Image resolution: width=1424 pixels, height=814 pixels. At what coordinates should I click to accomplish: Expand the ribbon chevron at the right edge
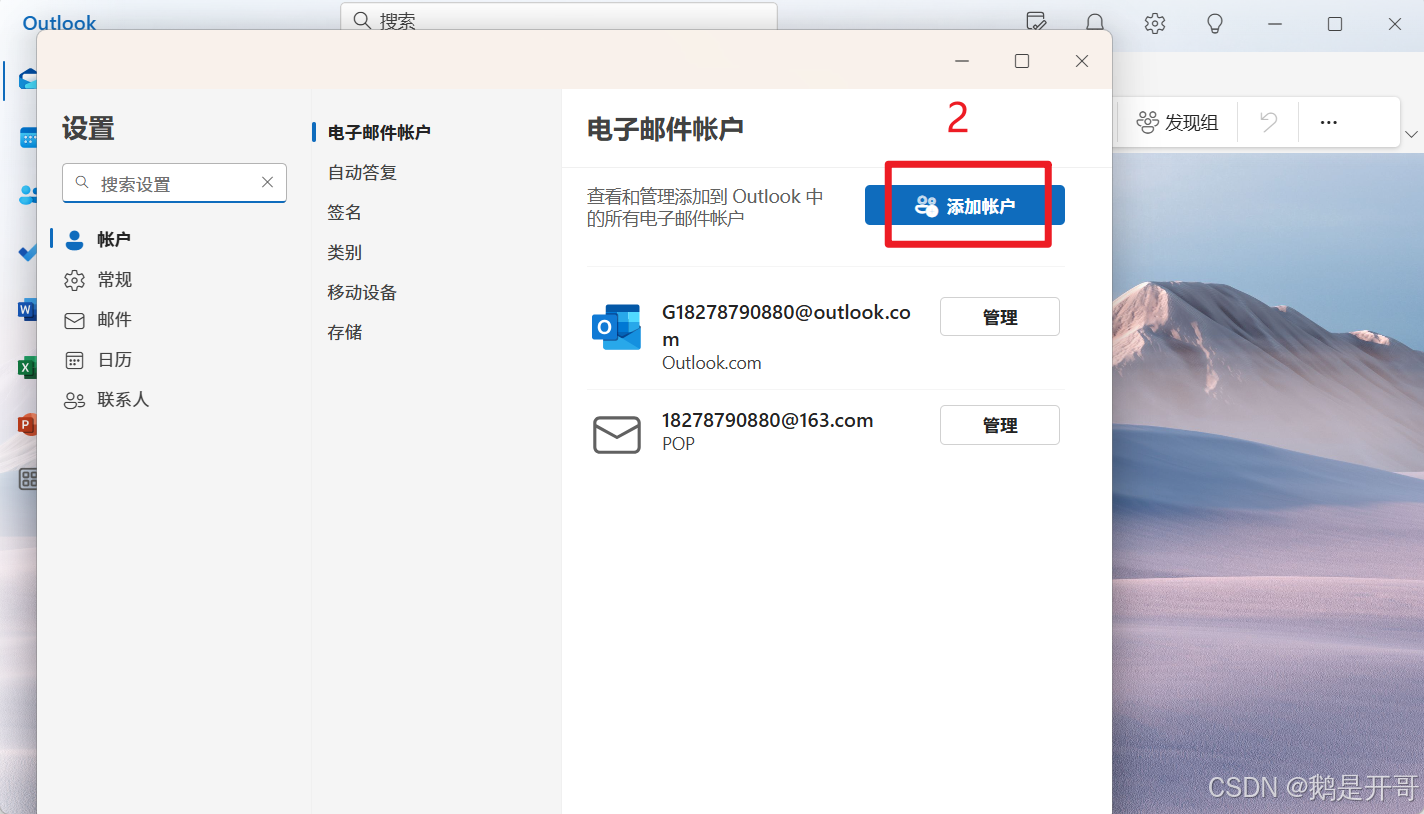click(1411, 134)
